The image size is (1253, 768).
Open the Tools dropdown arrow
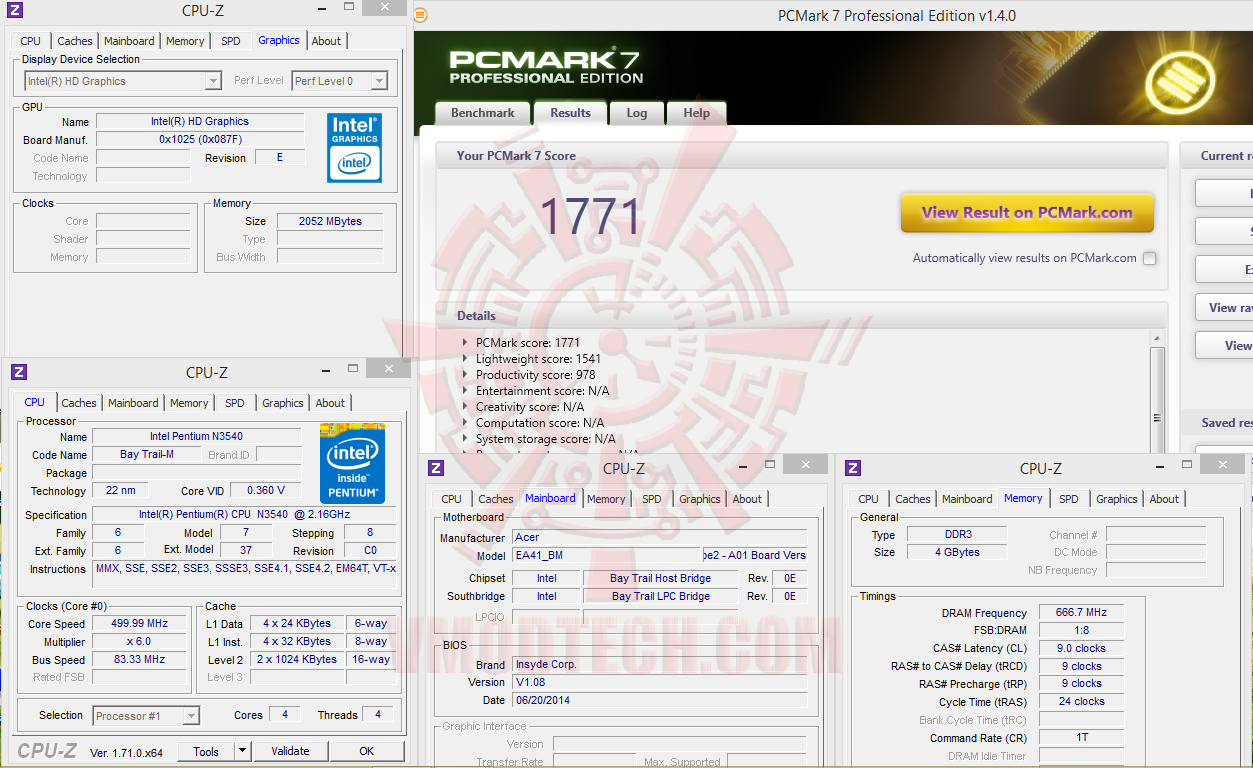pos(242,751)
